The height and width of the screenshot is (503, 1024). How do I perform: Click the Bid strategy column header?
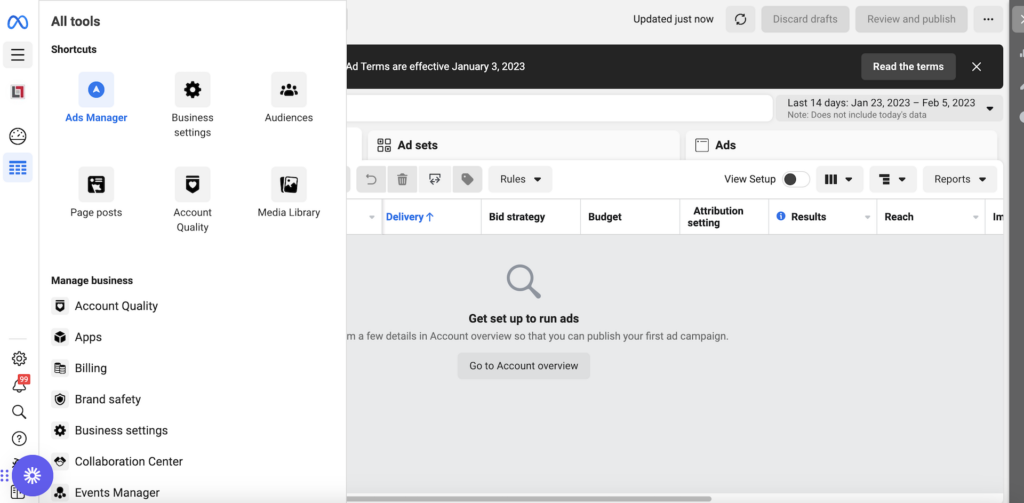click(517, 217)
